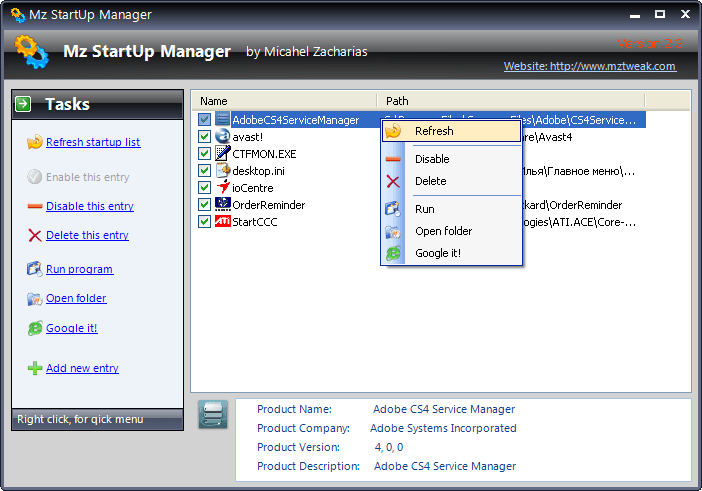Select the CTFMON.EXE entry name
The width and height of the screenshot is (702, 491).
click(x=264, y=154)
